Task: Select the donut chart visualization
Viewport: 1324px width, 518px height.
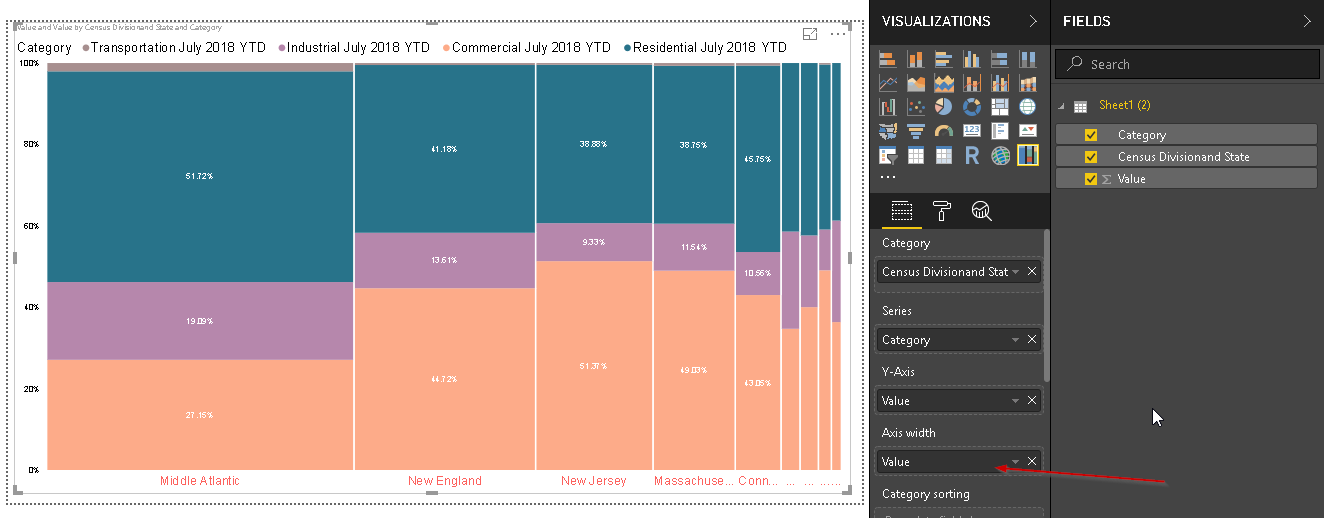Action: (x=971, y=107)
